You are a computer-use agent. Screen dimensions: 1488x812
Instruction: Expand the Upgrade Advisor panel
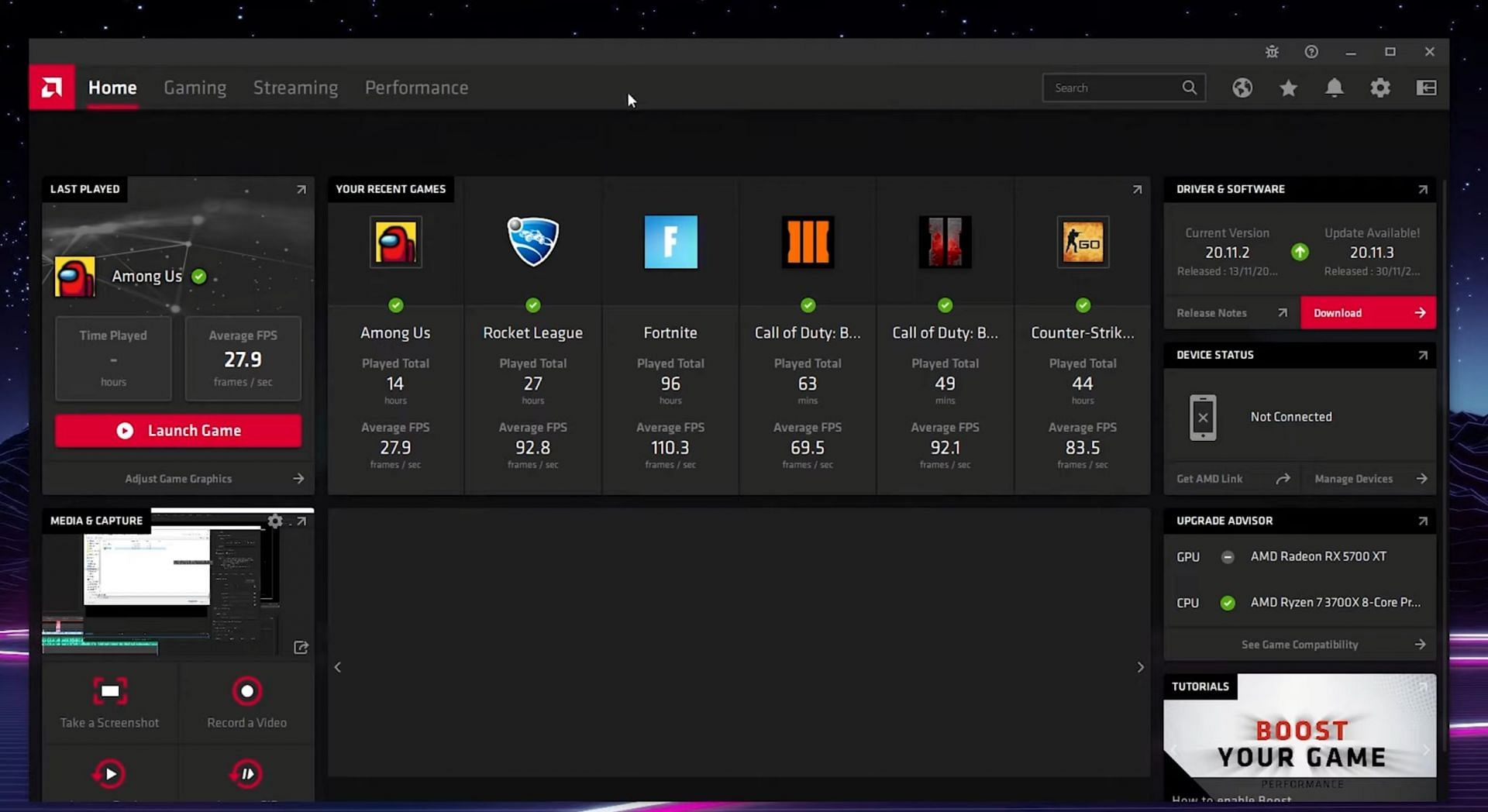tap(1423, 521)
